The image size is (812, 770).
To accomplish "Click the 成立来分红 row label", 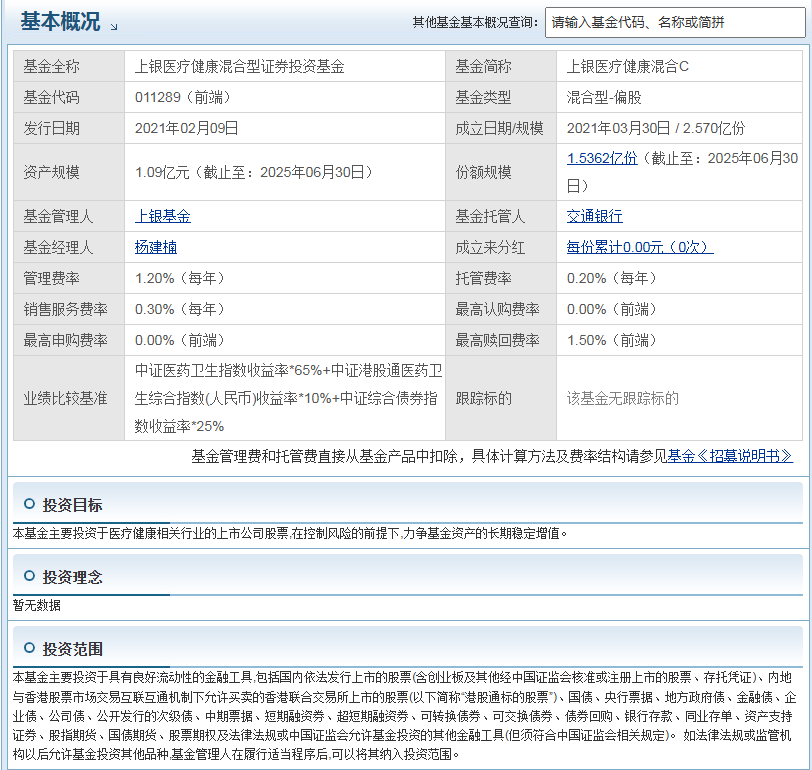I will [490, 247].
